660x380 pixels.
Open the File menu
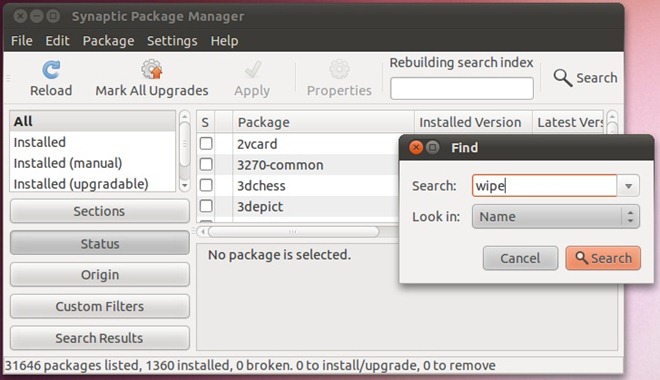21,41
